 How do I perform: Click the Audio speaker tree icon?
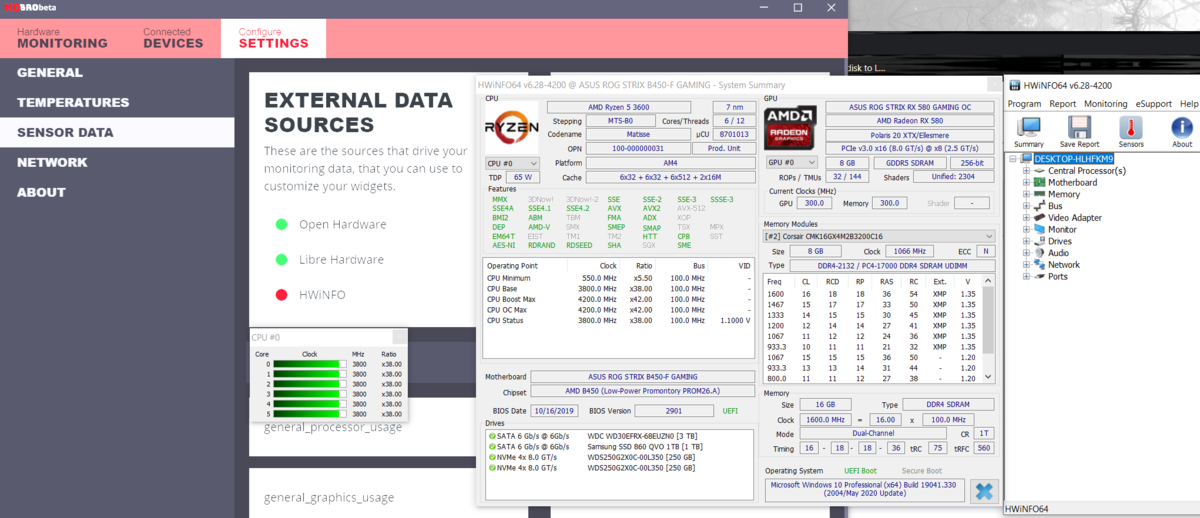[x=1039, y=253]
